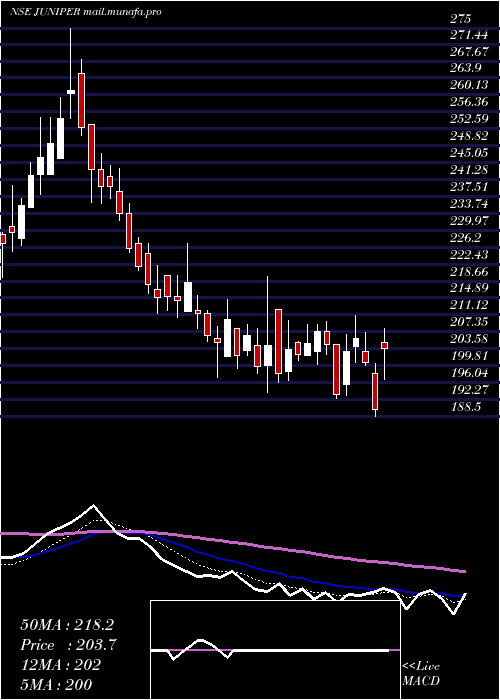500x700 pixels.
Task: Click the peak of the white moving-average line
Action: 93,506
